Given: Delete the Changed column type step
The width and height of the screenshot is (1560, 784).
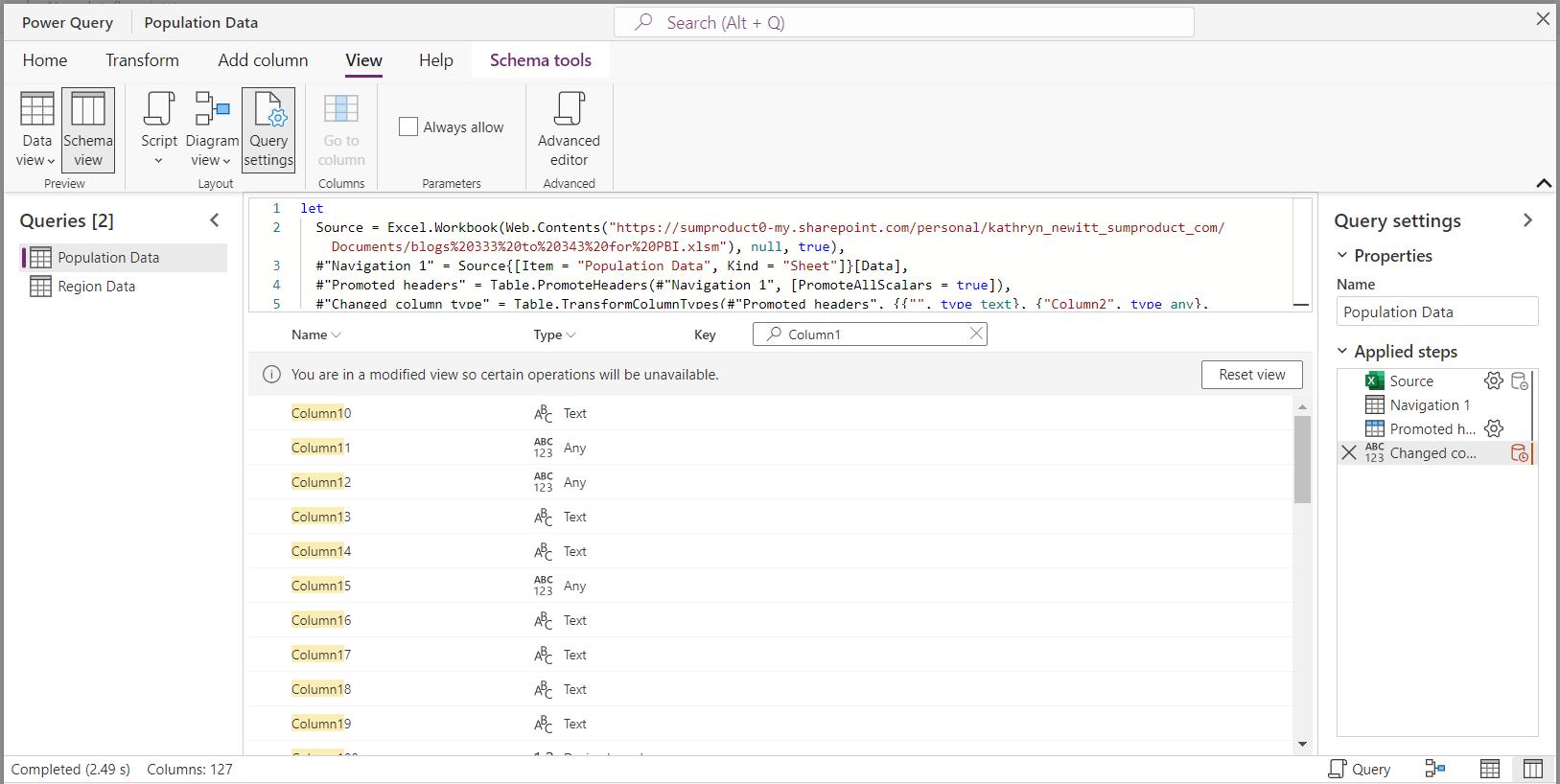Looking at the screenshot, I should point(1349,452).
